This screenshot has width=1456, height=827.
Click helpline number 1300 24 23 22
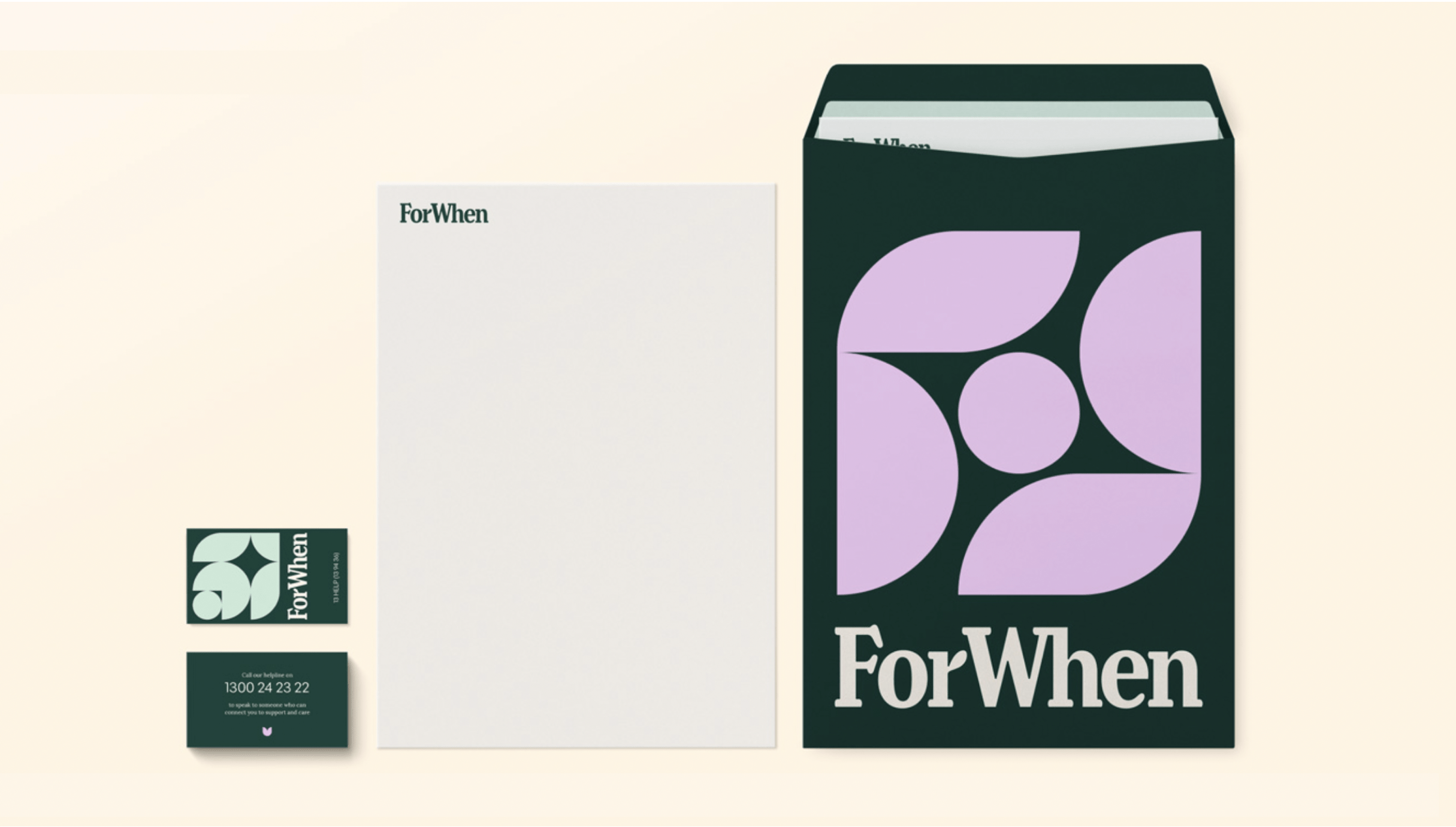(x=267, y=687)
